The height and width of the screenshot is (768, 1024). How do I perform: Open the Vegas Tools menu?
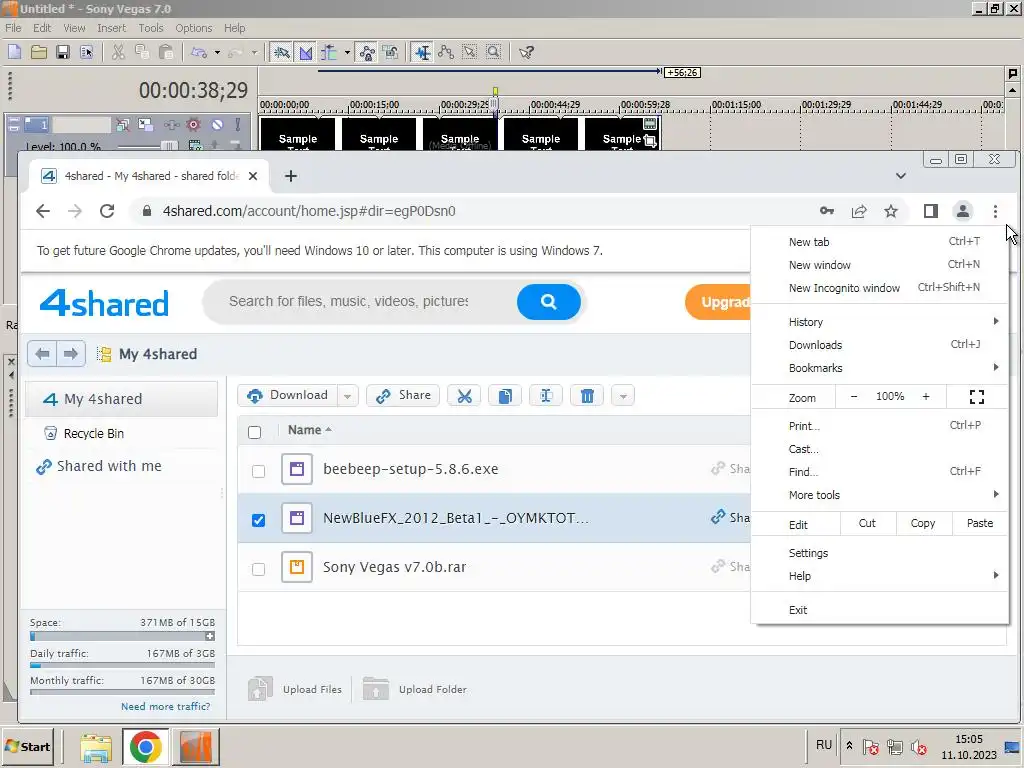tap(150, 28)
